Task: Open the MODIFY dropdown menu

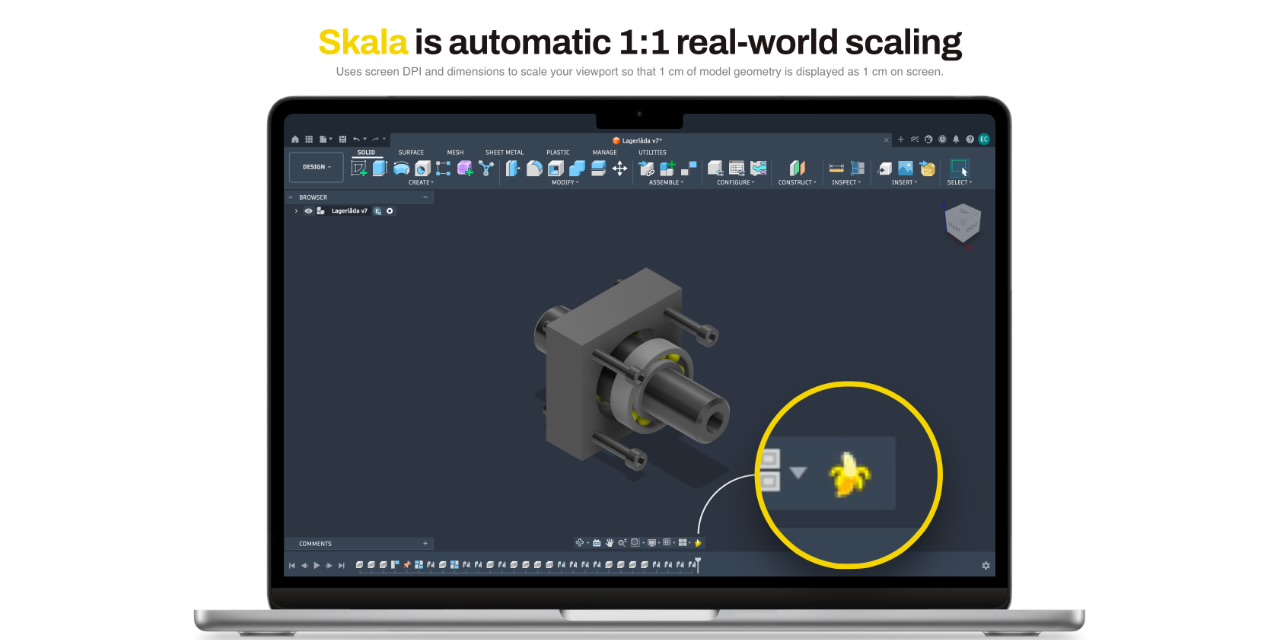Action: point(565,182)
